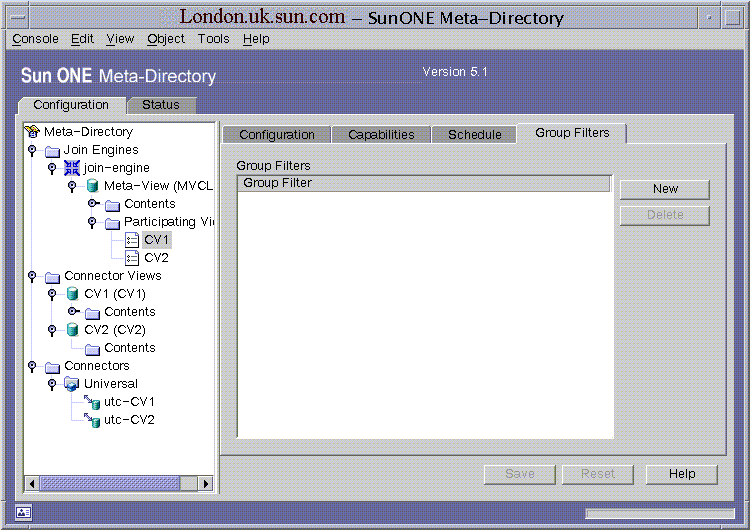Select the top-level Configuration tab
The width and height of the screenshot is (750, 530).
click(71, 105)
